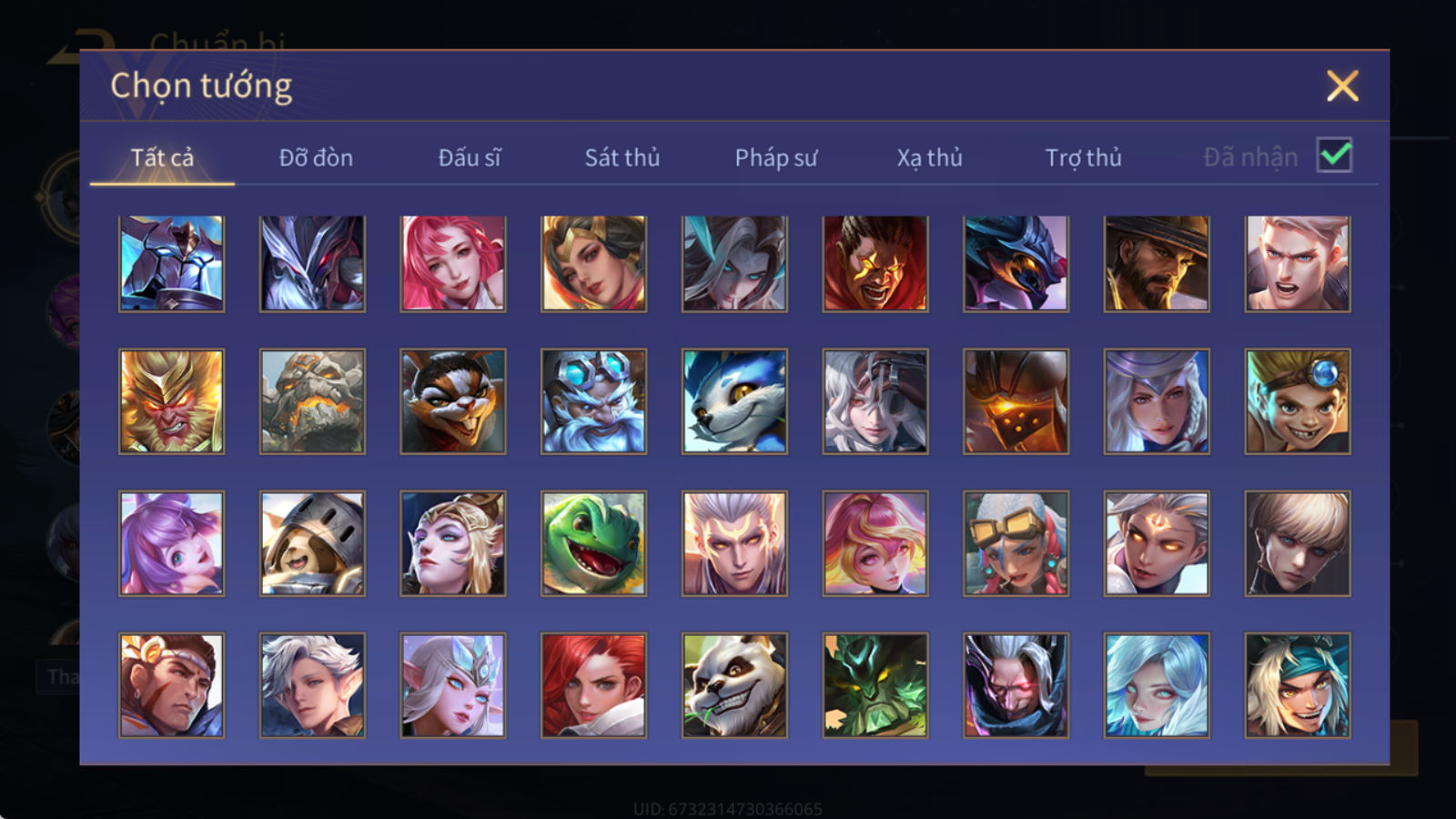Pick the sloth wearing knight helmet
Viewport: 1456px width, 819px height.
[x=312, y=543]
